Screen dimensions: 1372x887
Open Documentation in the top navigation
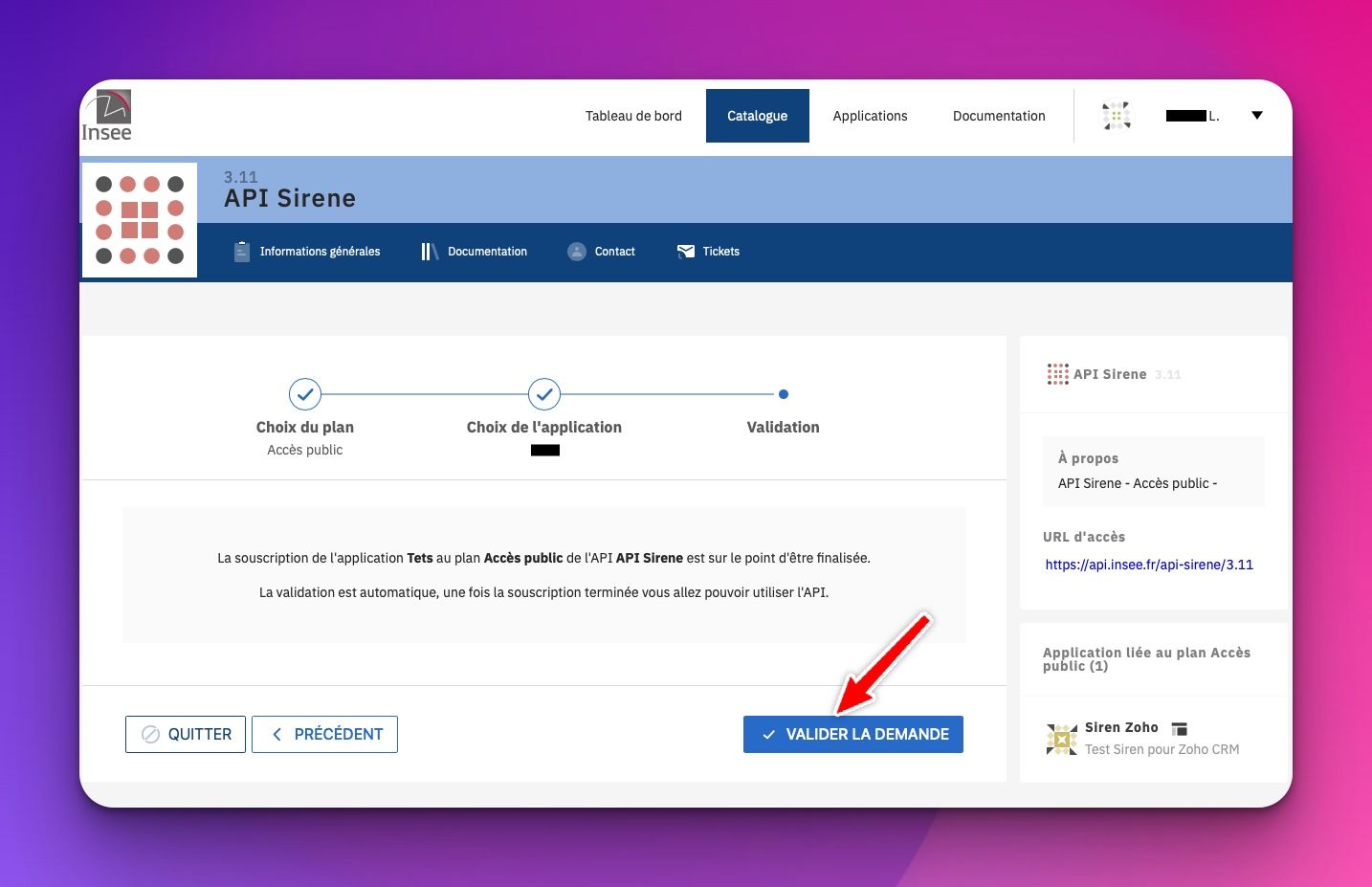[999, 116]
